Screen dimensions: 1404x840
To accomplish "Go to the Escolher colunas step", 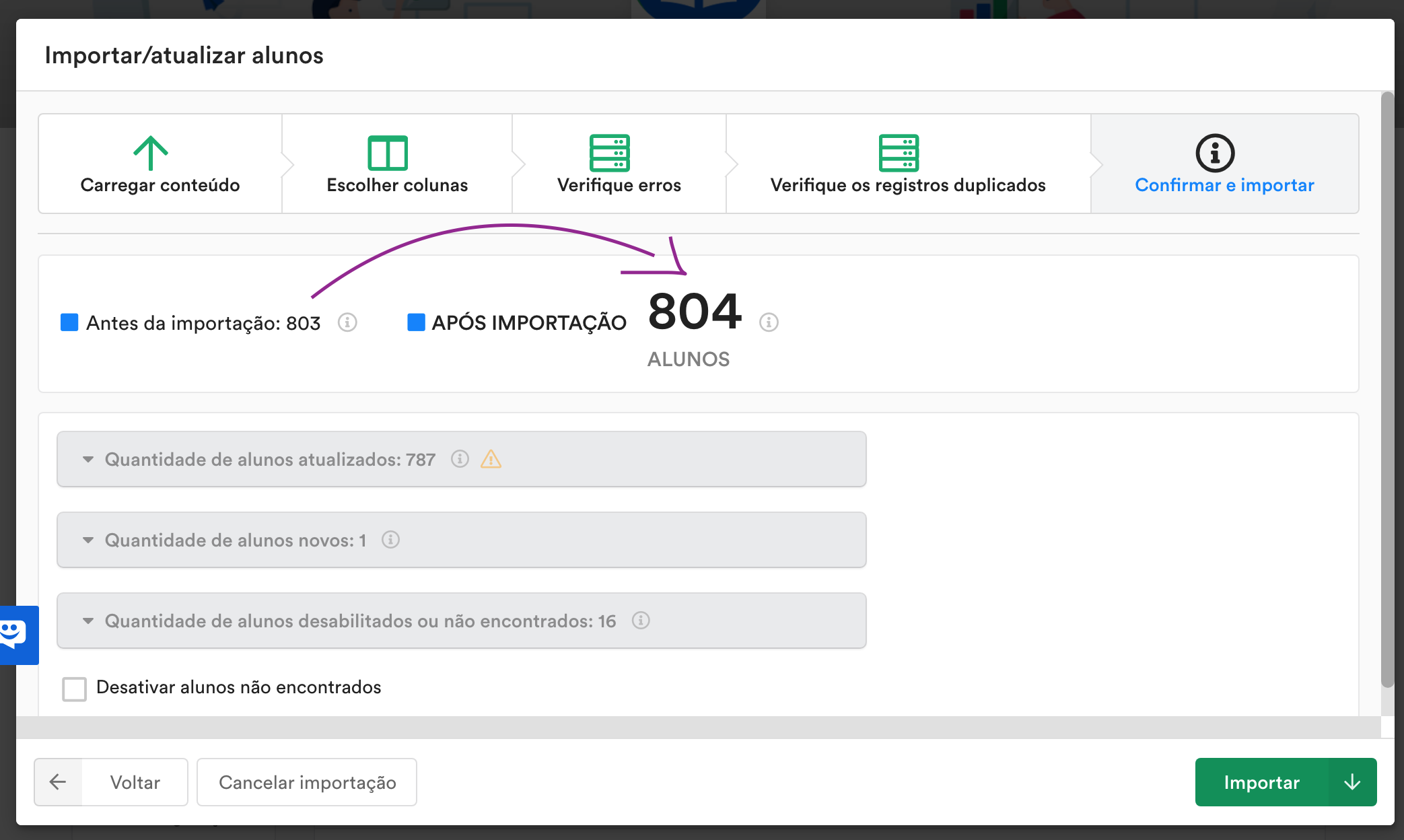I will click(396, 185).
